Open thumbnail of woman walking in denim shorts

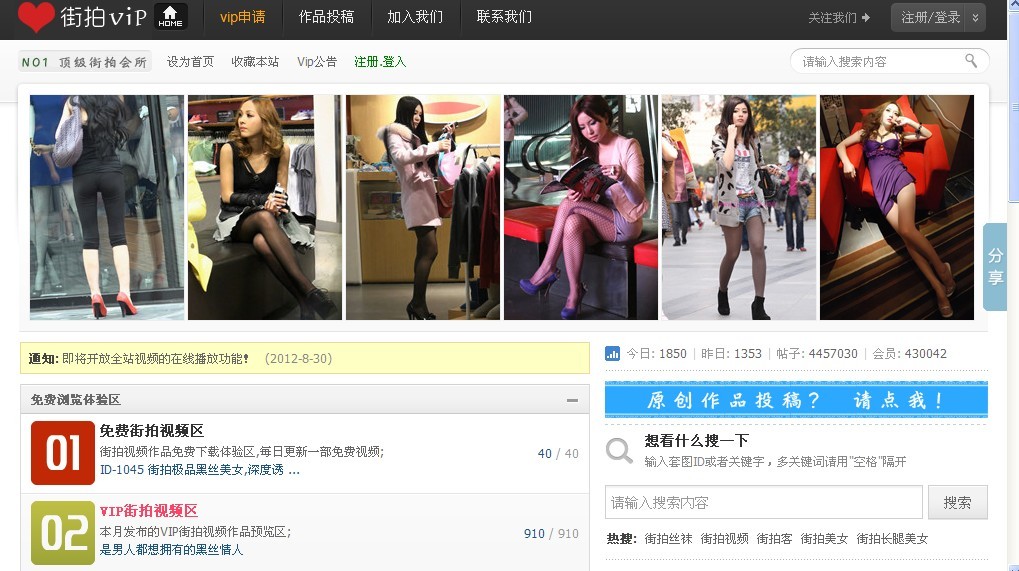tap(739, 207)
